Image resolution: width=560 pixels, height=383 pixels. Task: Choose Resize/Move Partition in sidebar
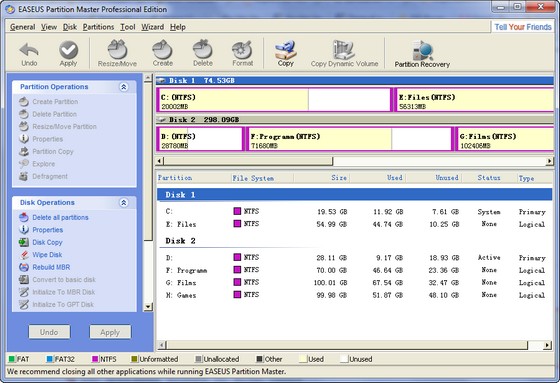point(58,127)
